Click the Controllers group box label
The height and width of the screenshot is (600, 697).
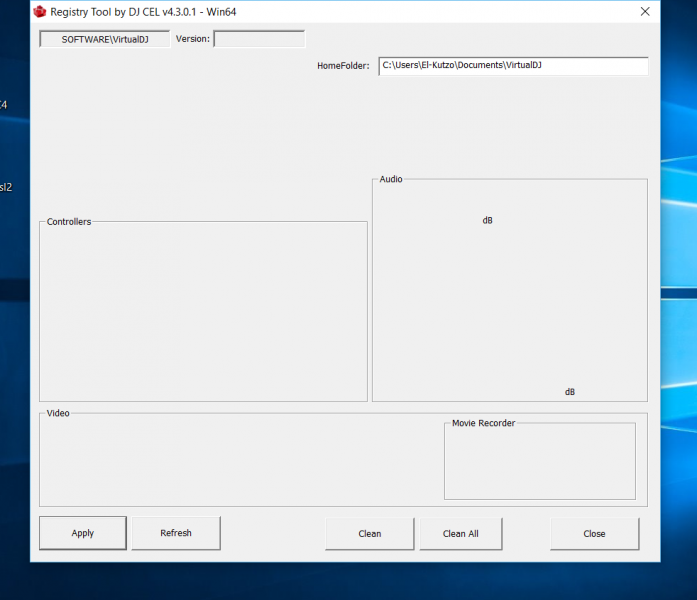point(69,222)
